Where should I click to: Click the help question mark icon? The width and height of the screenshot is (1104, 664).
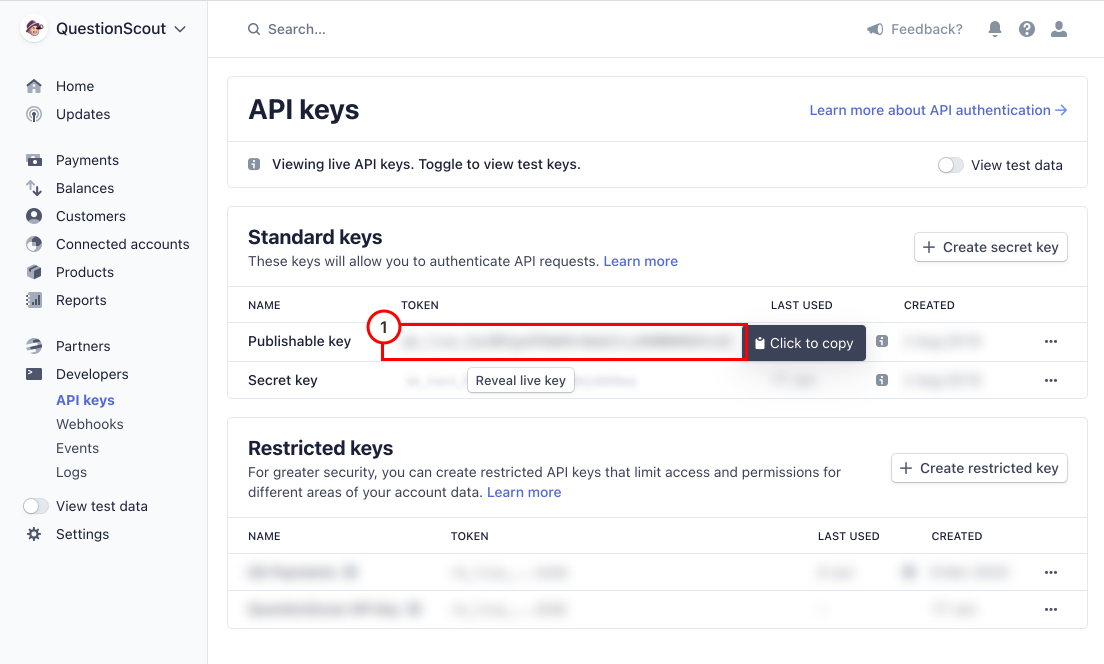(1027, 29)
